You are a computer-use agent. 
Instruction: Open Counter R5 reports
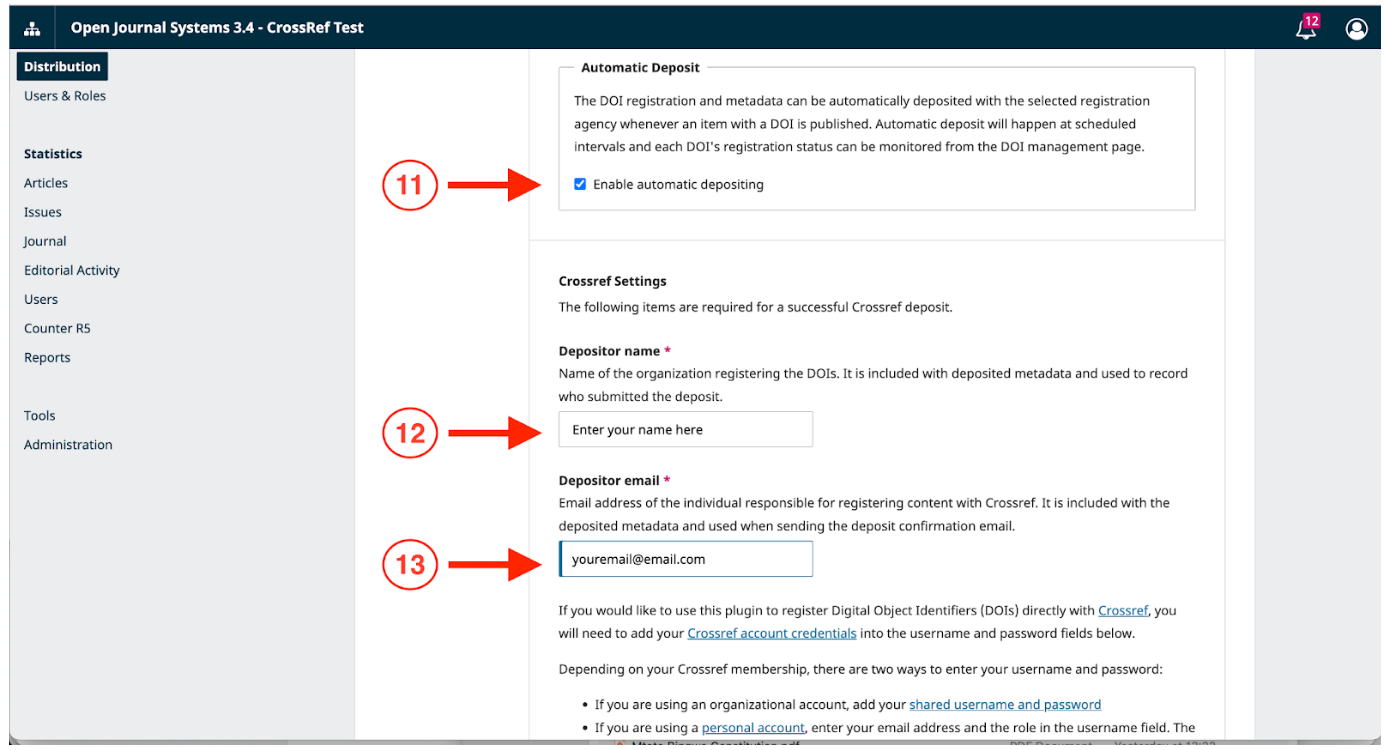(x=57, y=328)
